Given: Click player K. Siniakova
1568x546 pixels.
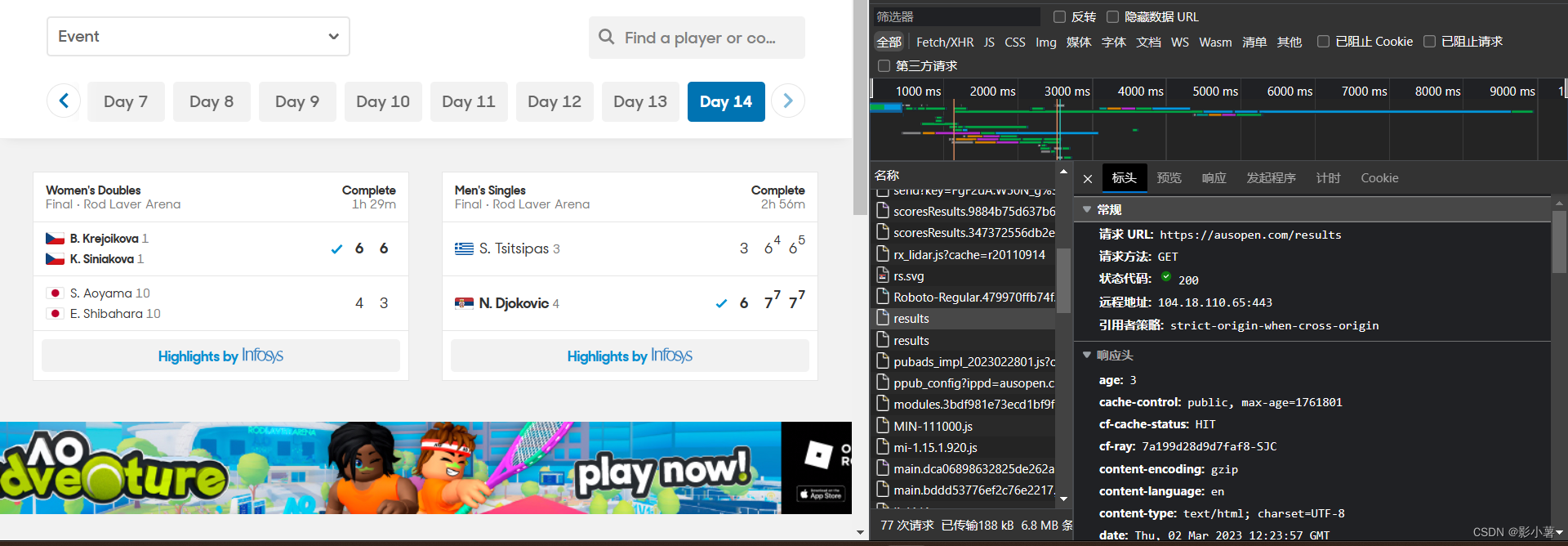Looking at the screenshot, I should click(x=101, y=259).
